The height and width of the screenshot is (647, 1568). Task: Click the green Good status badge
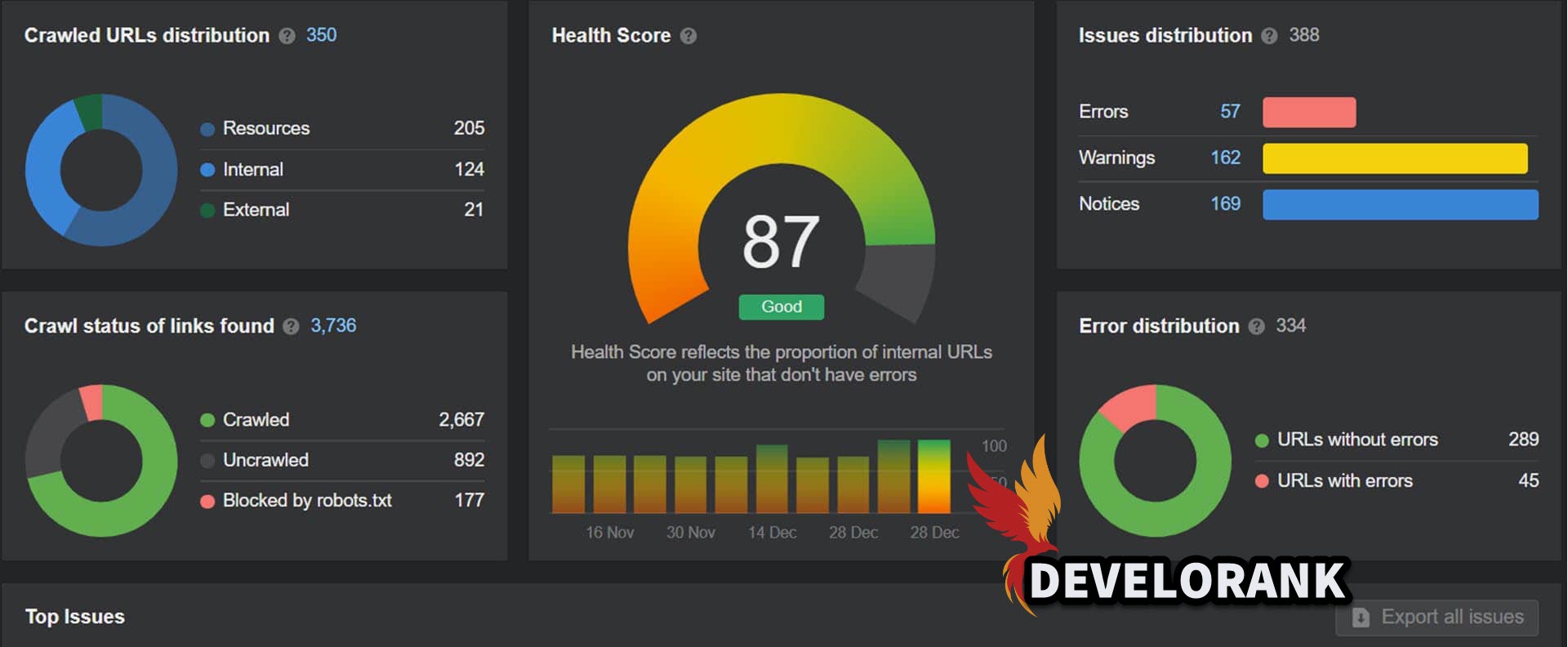(x=782, y=307)
